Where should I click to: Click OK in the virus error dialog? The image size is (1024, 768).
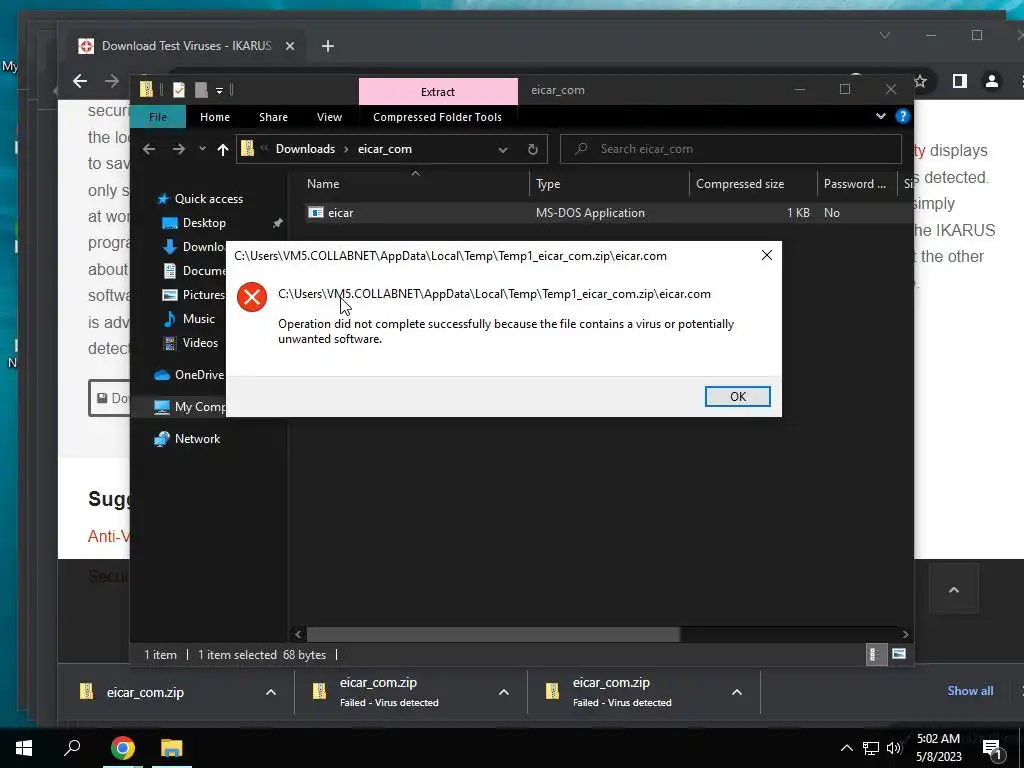point(737,396)
